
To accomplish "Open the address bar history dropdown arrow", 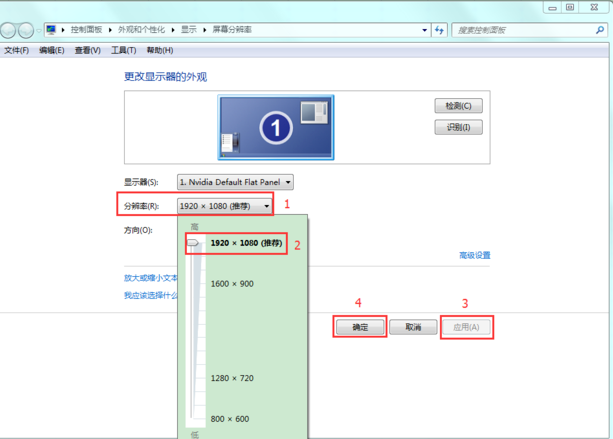I will coord(425,30).
